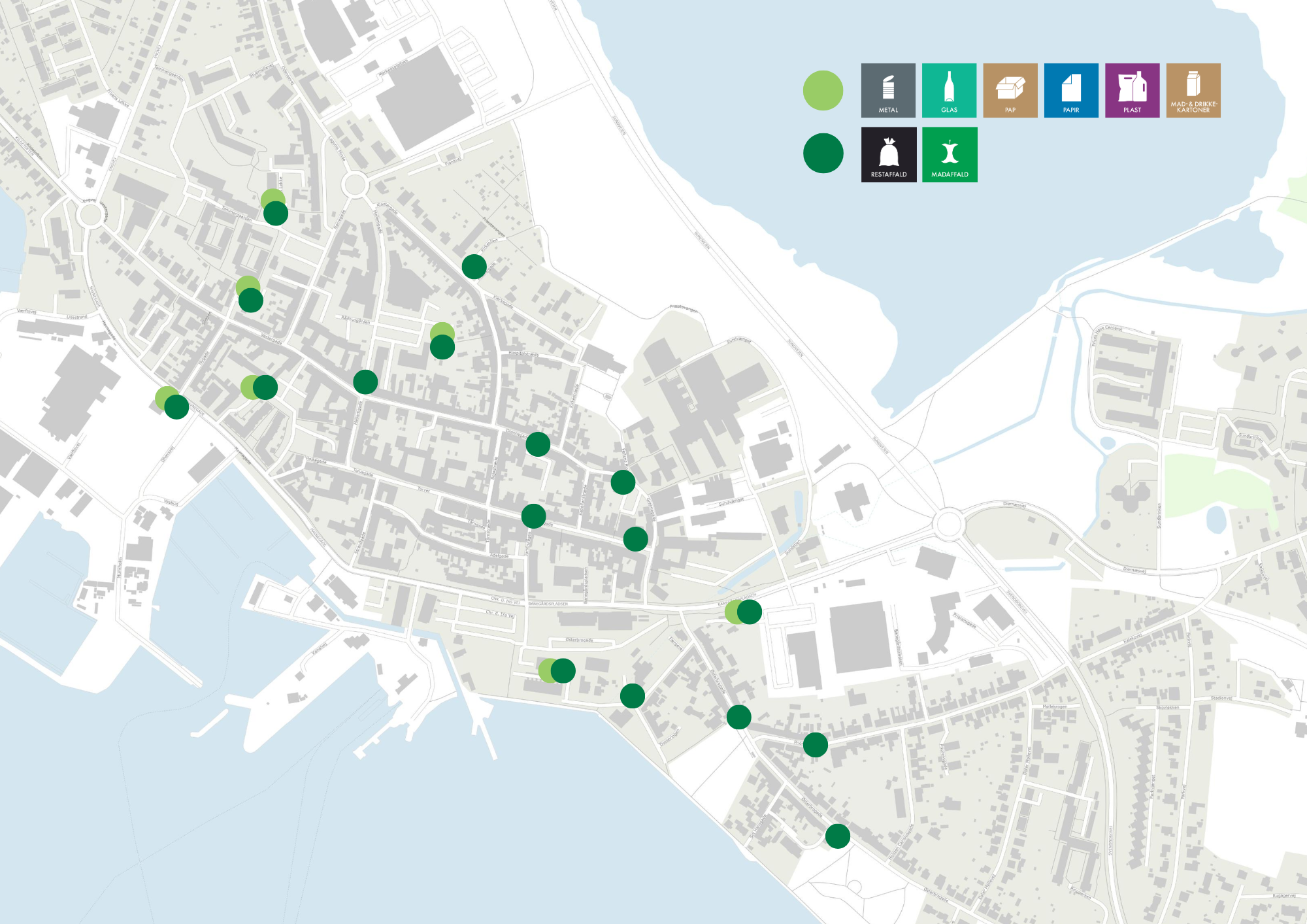
Task: Click the Hospitalsstræde street label
Action: [523, 354]
